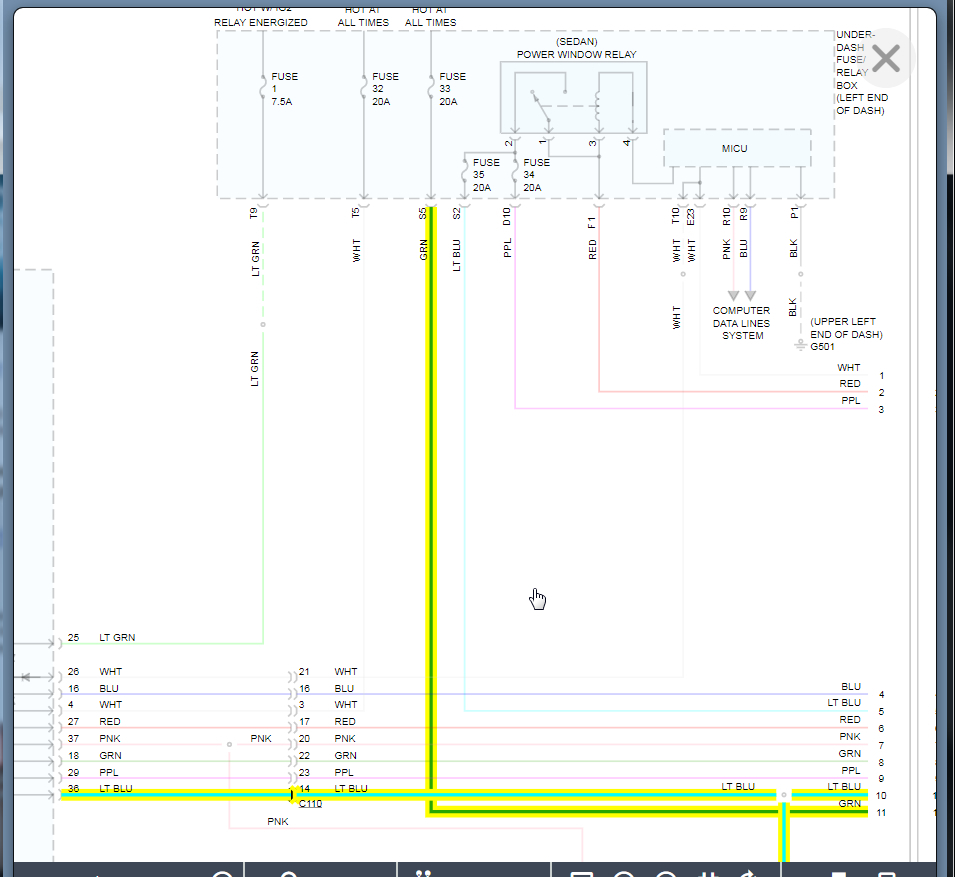Click the T9 terminal label

[x=253, y=213]
